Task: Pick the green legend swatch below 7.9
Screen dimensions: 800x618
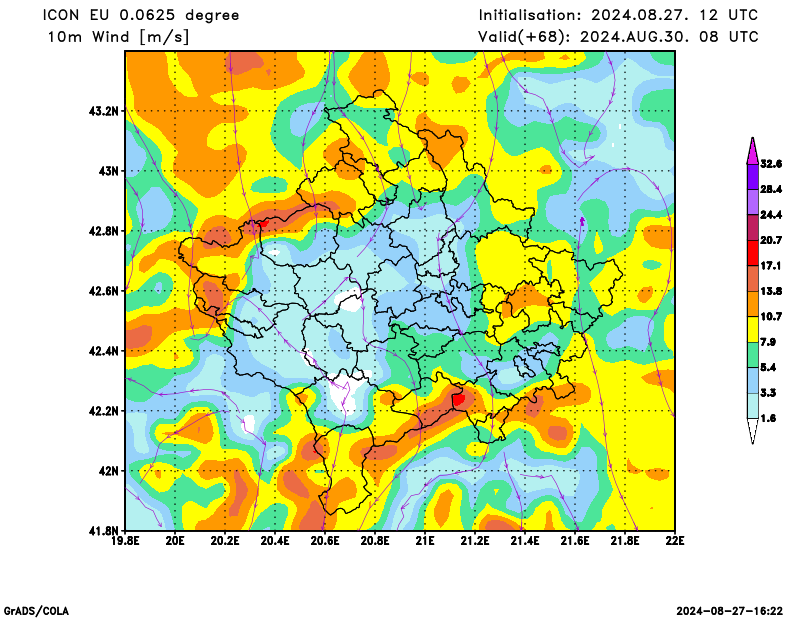Action: pyautogui.click(x=753, y=355)
